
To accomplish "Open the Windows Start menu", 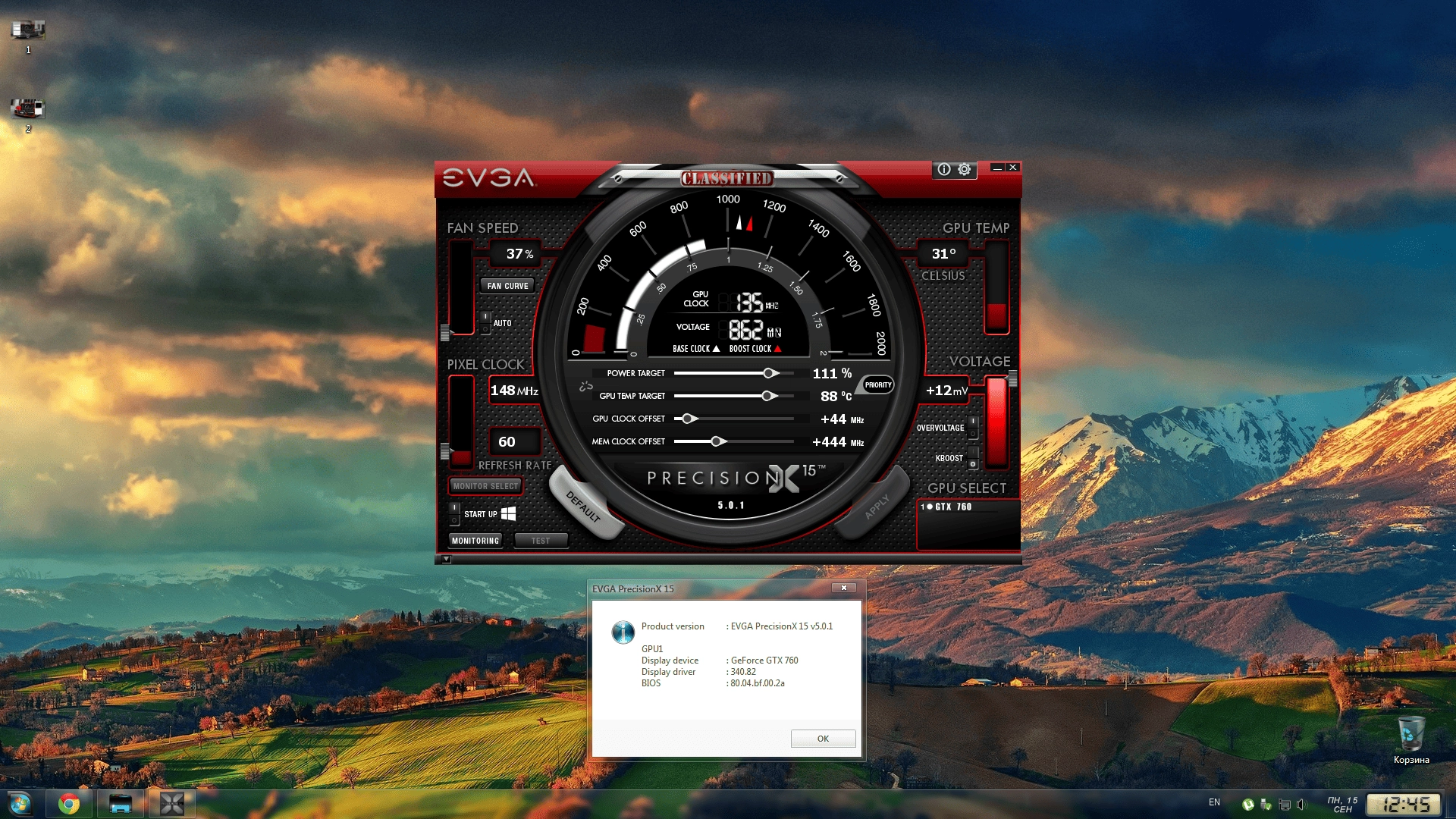I will click(x=20, y=804).
